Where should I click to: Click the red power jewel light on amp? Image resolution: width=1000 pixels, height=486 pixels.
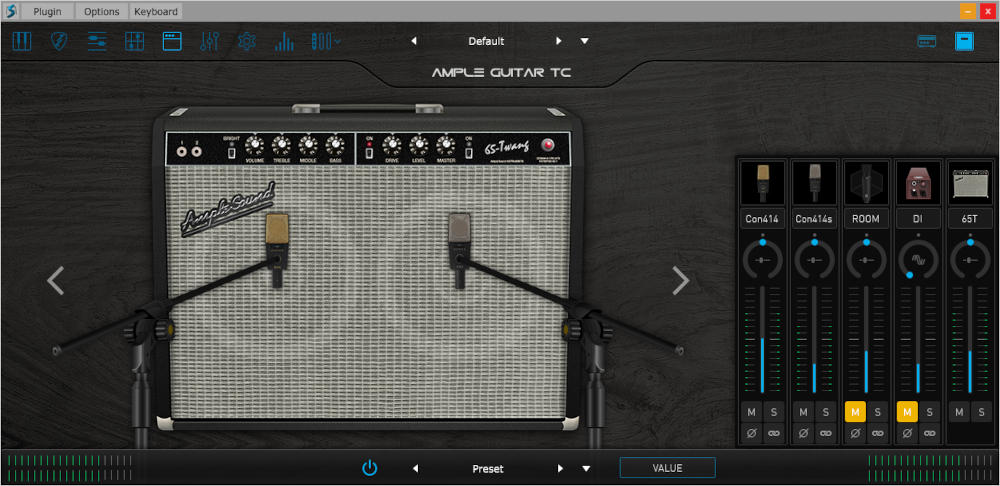[x=547, y=144]
